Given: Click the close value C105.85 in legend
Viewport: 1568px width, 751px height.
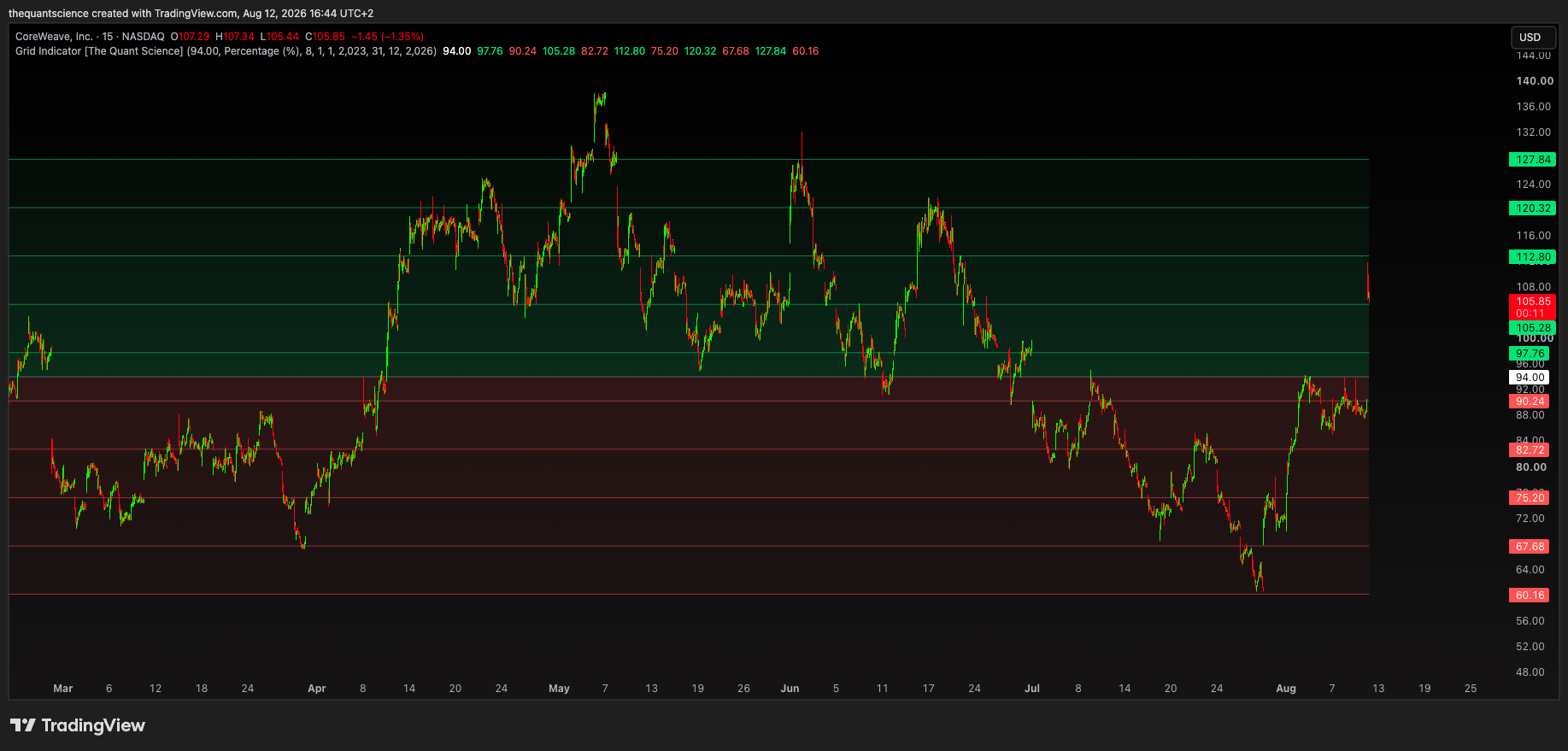Looking at the screenshot, I should pyautogui.click(x=326, y=37).
